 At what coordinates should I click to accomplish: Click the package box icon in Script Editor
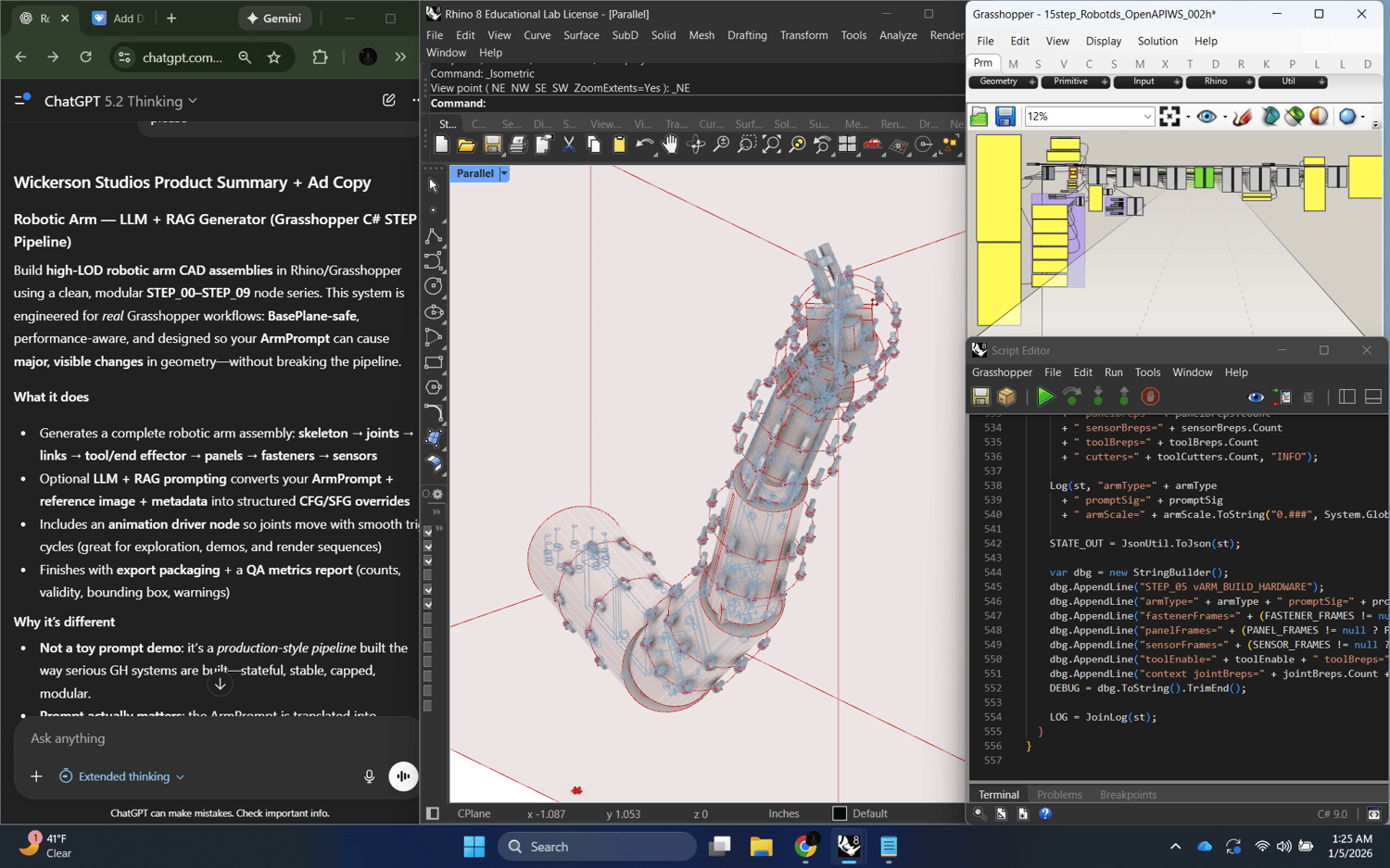(x=1006, y=396)
